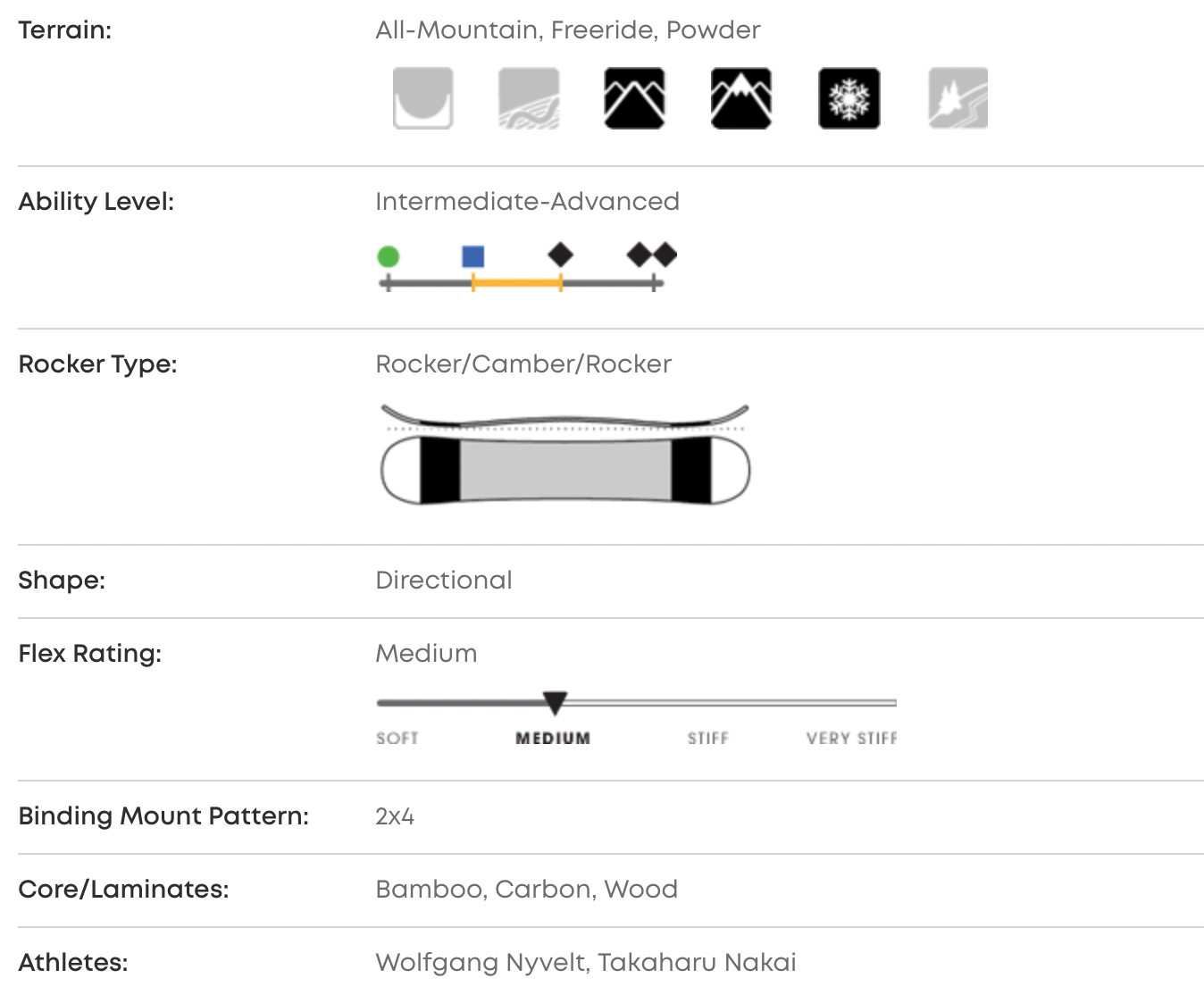
Task: Click the 2x4 mount pattern value
Action: [395, 816]
